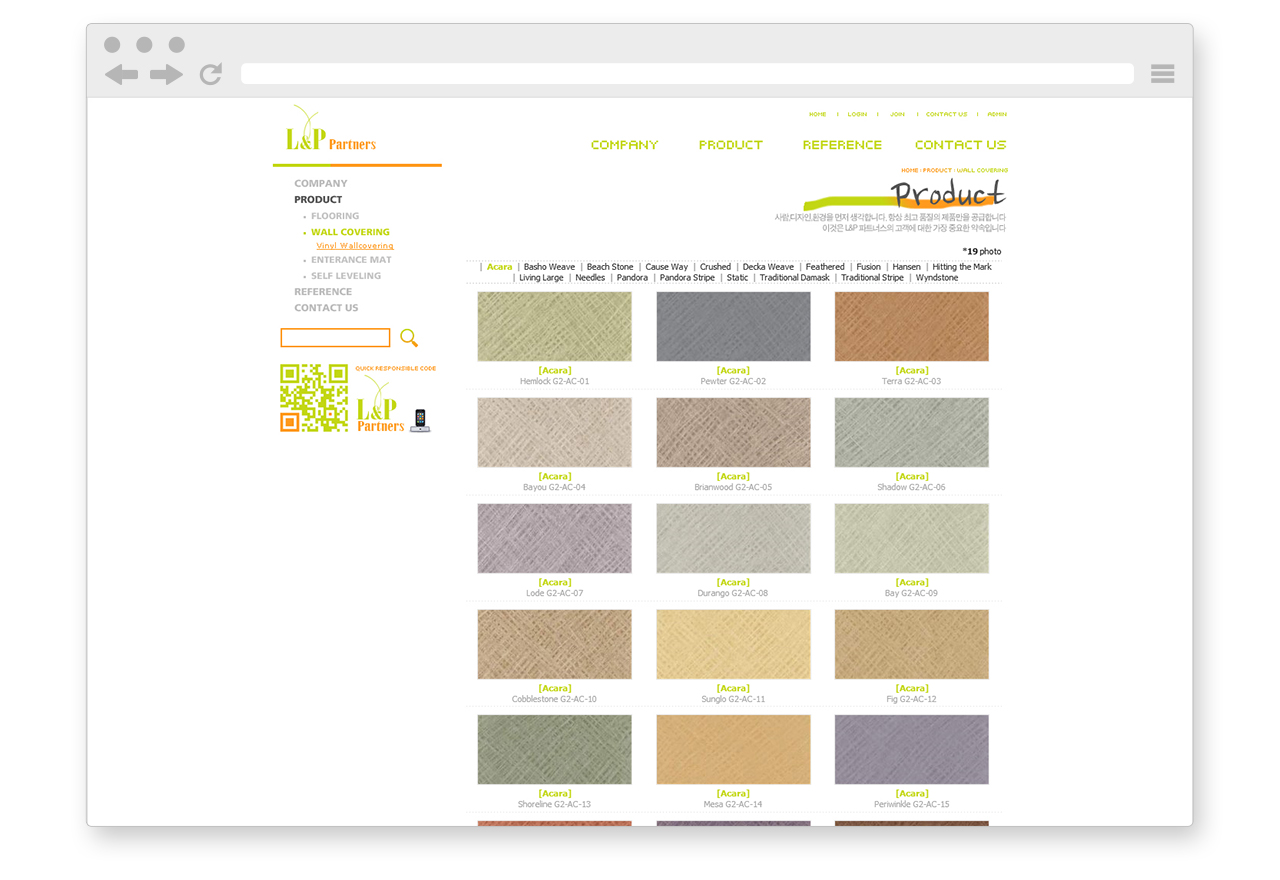This screenshot has height=880, width=1280.
Task: Focus the sidebar search box
Action: (335, 338)
